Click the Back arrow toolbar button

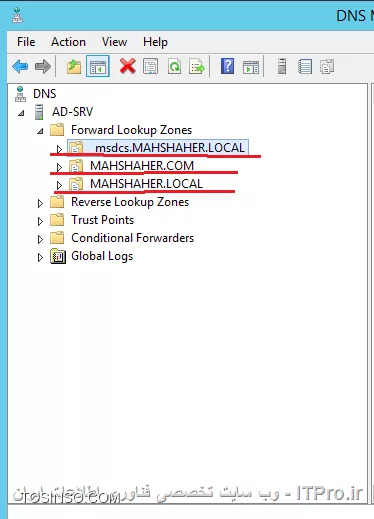[20, 66]
